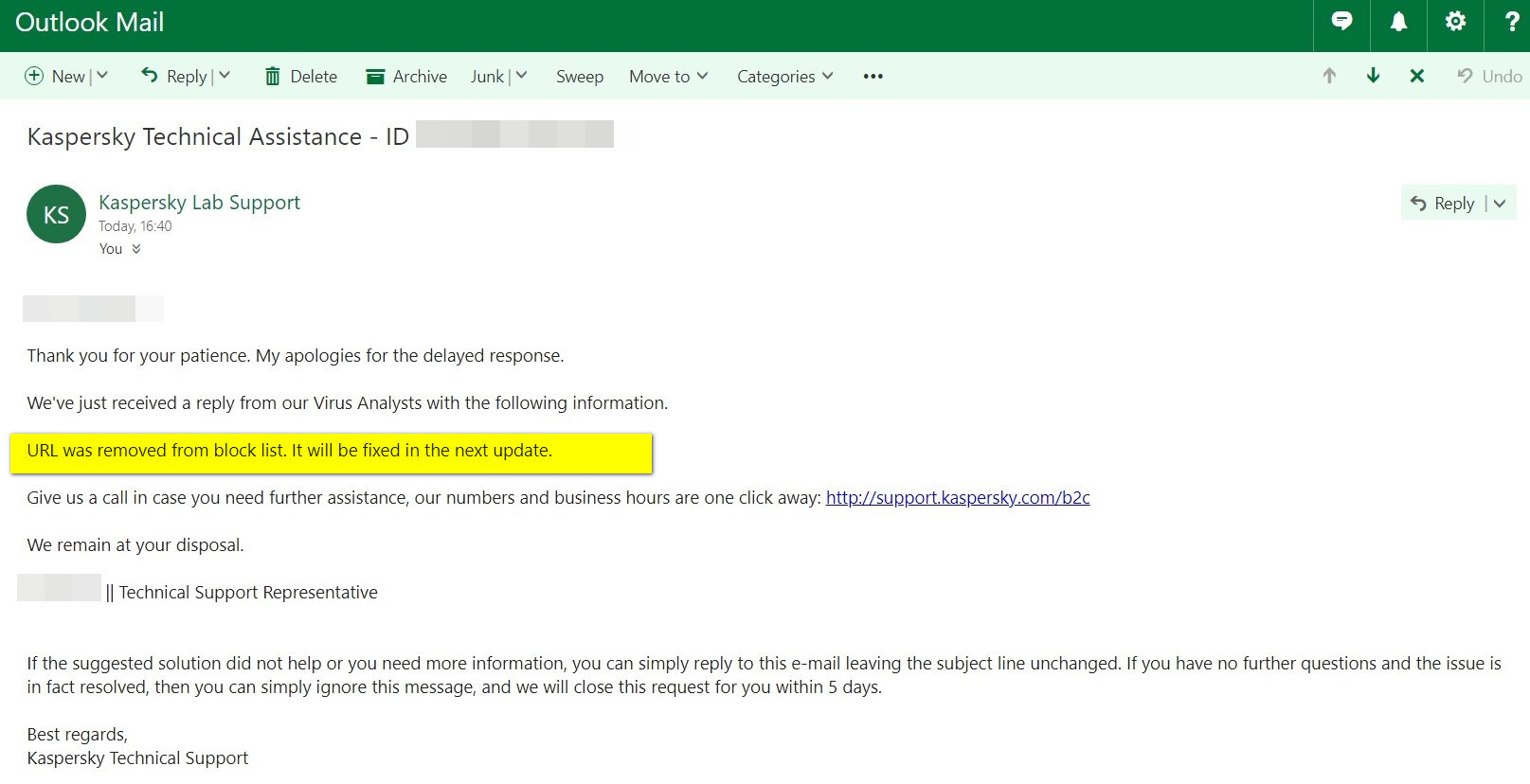Click the highlighted URL was removed sentence
Screen dimensions: 1530x784
[289, 451]
